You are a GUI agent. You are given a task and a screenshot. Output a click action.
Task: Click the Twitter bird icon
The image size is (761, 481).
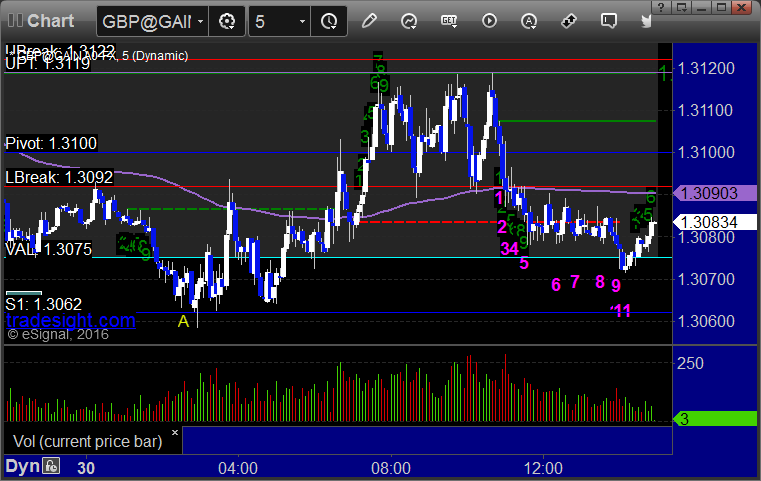point(646,21)
